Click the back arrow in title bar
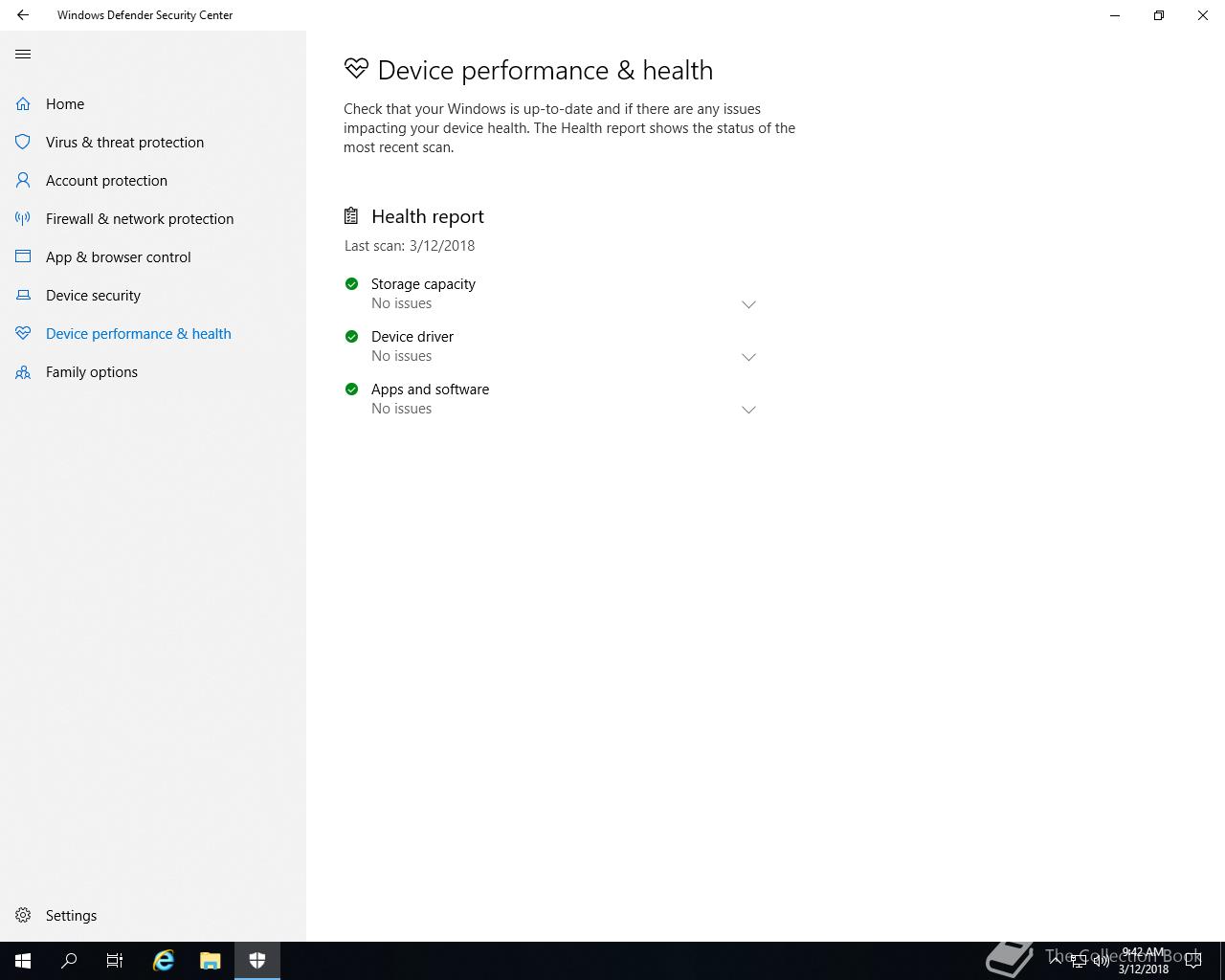 pos(23,15)
